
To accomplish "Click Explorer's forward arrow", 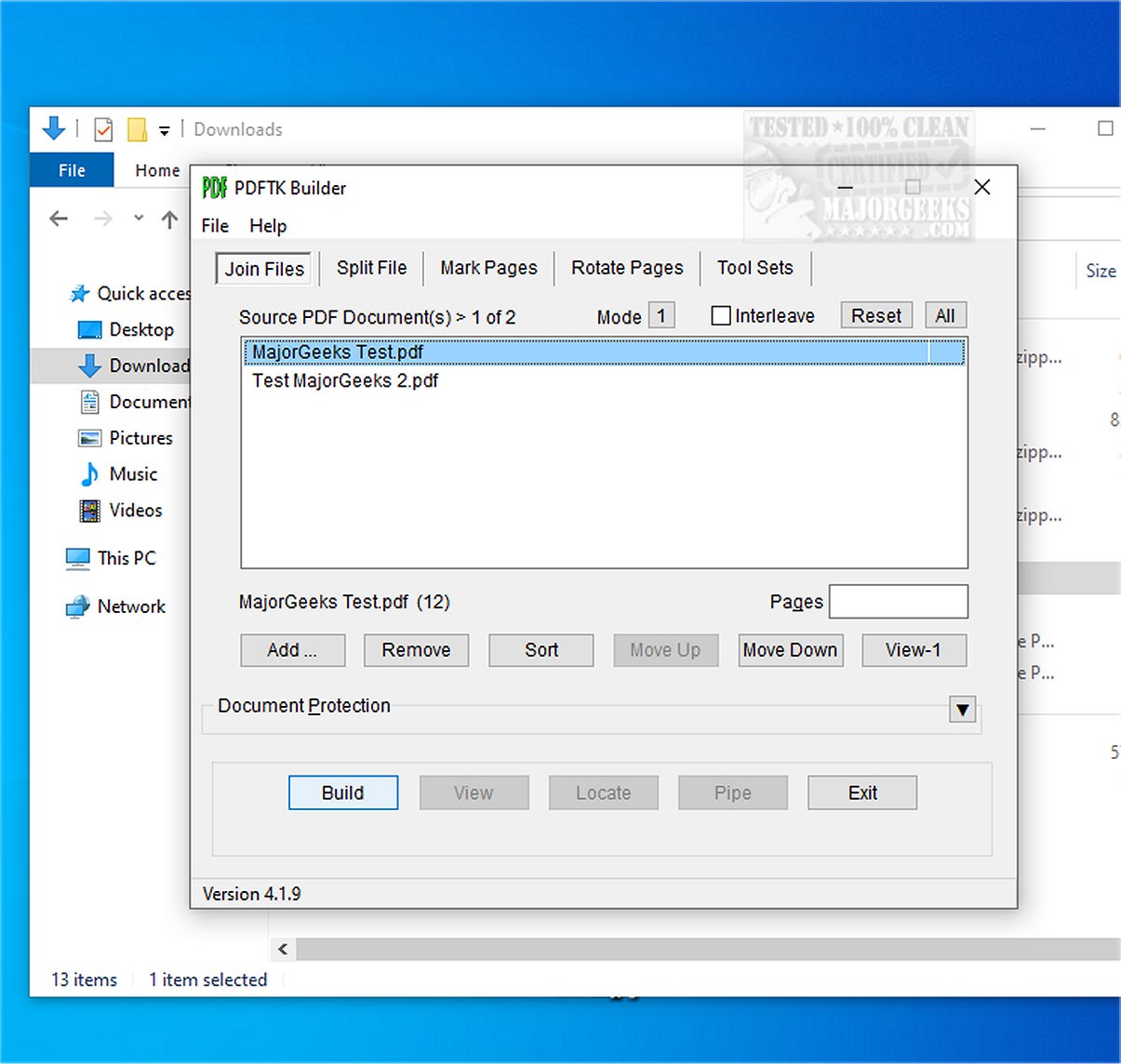I will [x=102, y=219].
